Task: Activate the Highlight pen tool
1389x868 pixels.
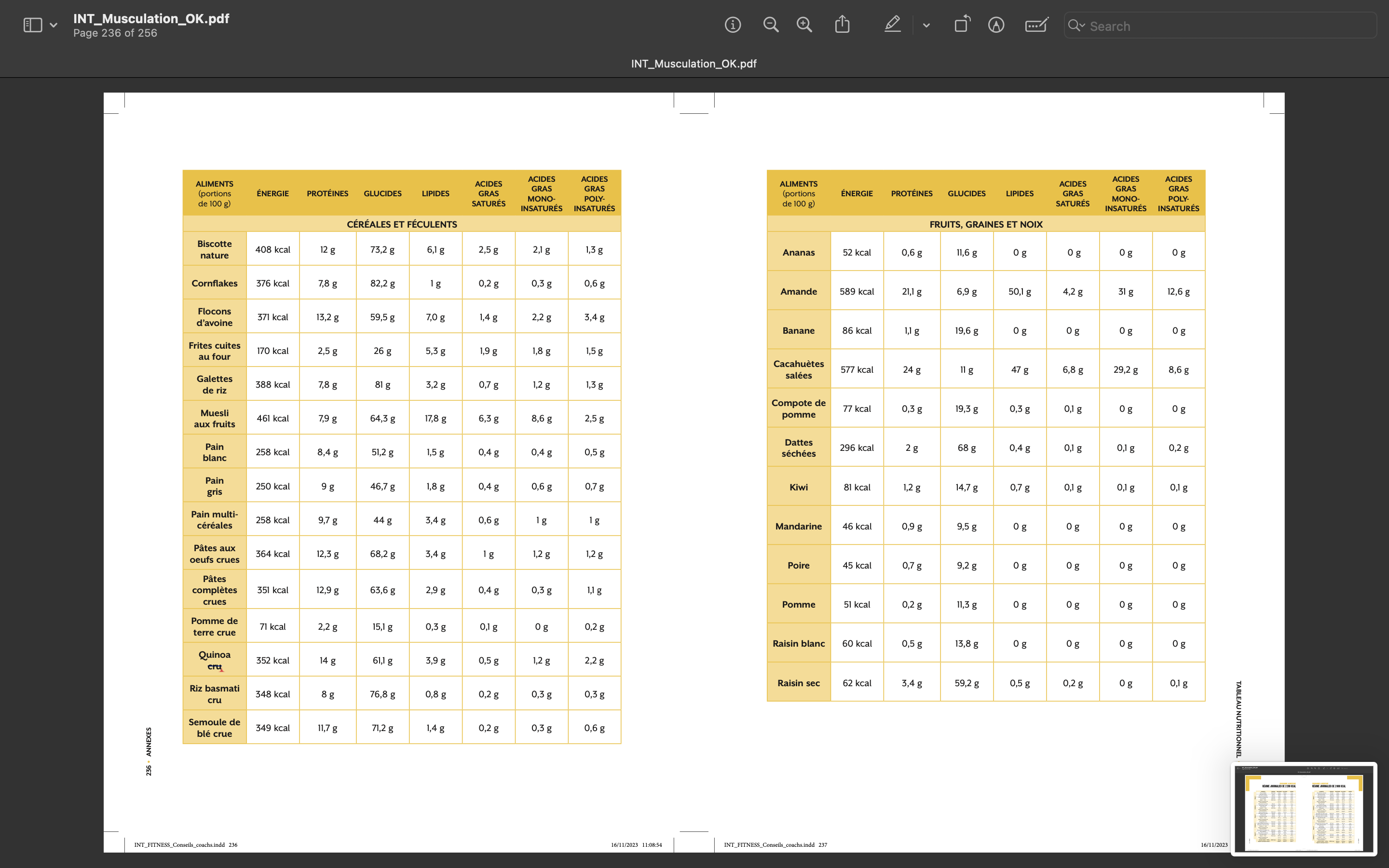Action: [x=892, y=25]
